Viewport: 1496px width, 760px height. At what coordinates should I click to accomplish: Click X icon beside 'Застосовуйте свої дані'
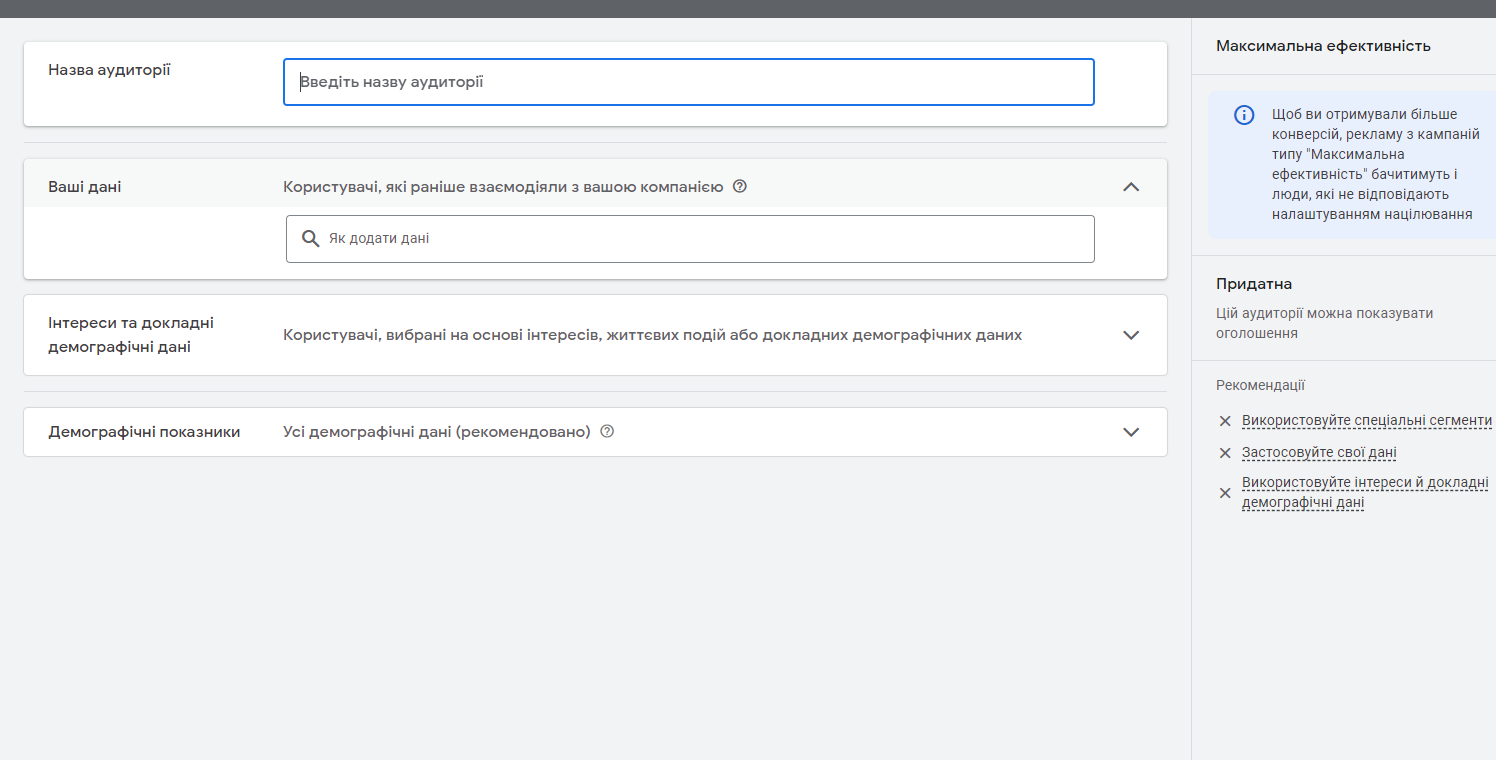tap(1225, 453)
